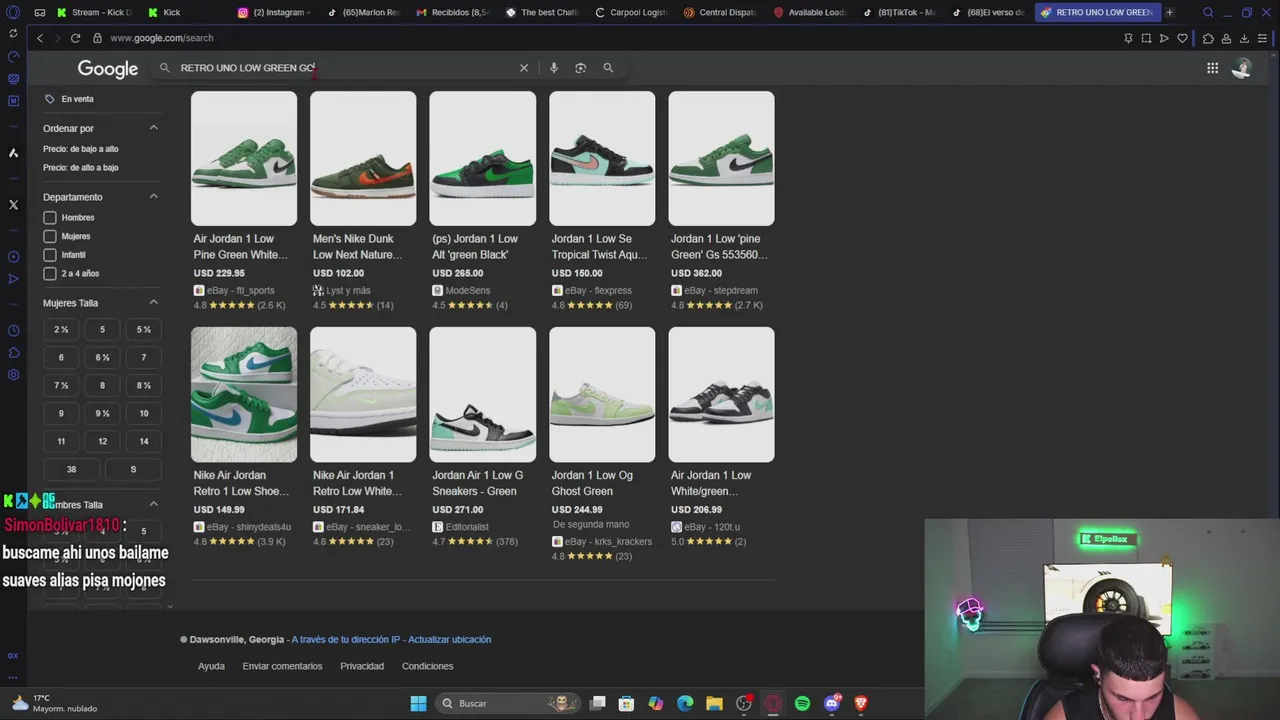1280x720 pixels.
Task: Switch to the TikTok (81) tab
Action: [900, 12]
